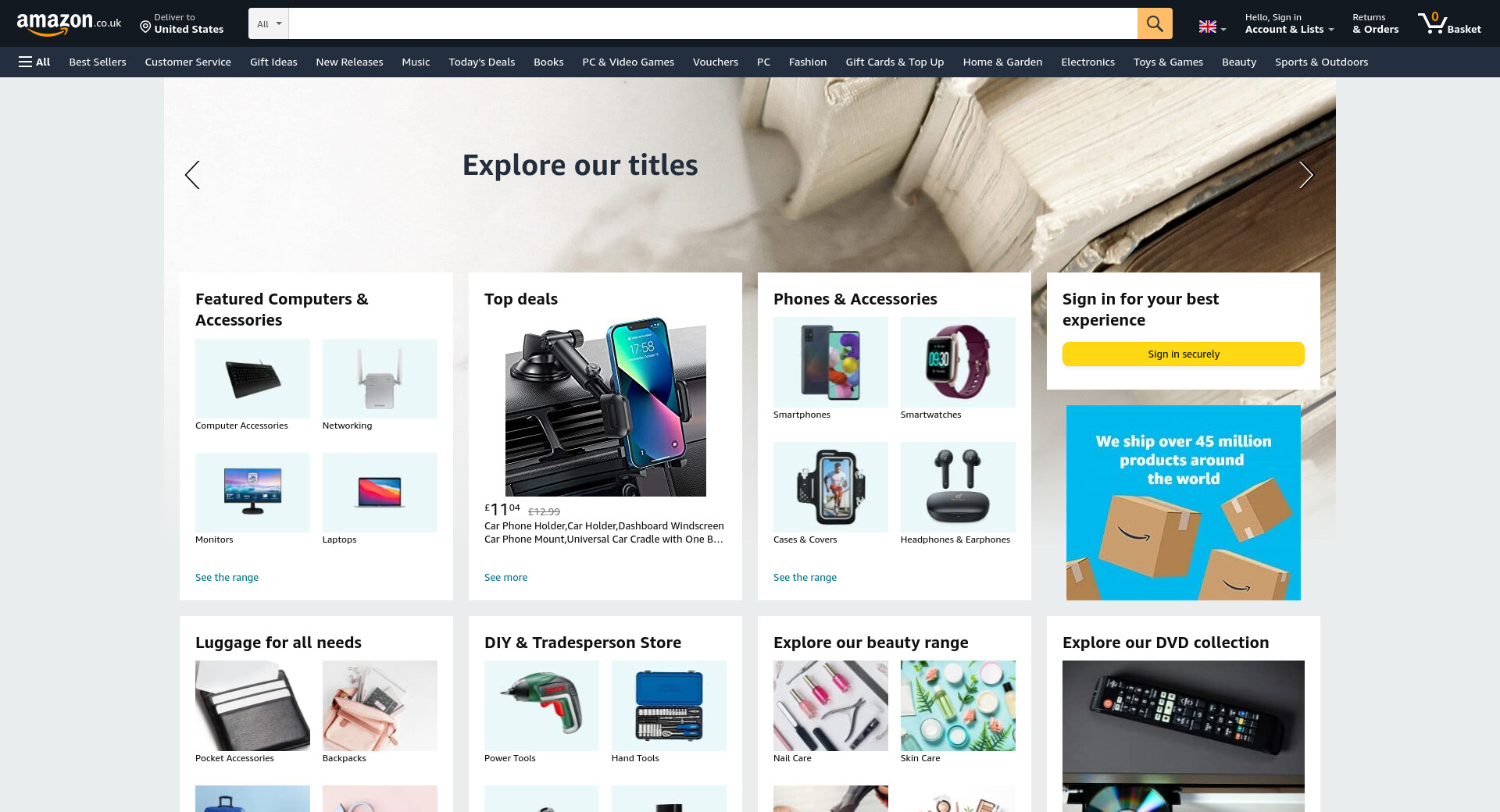Select the Laptops category image

tap(380, 493)
